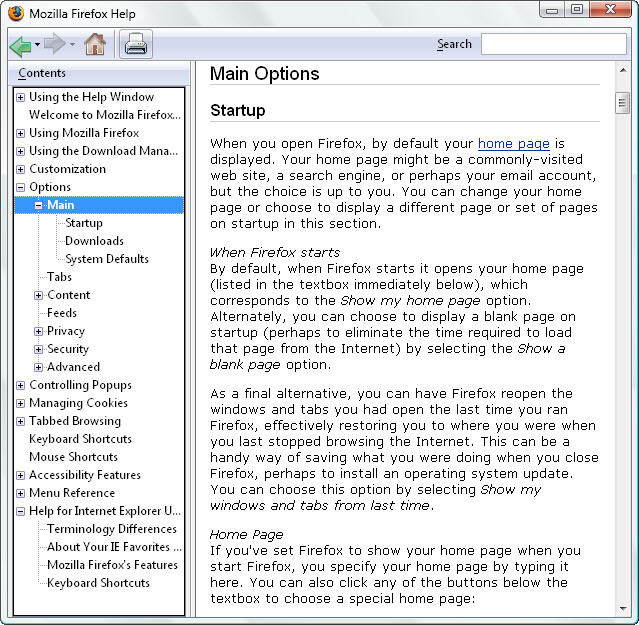Click the 'Home Page' italic subheading
Screen dimensions: 639x625
(247, 535)
